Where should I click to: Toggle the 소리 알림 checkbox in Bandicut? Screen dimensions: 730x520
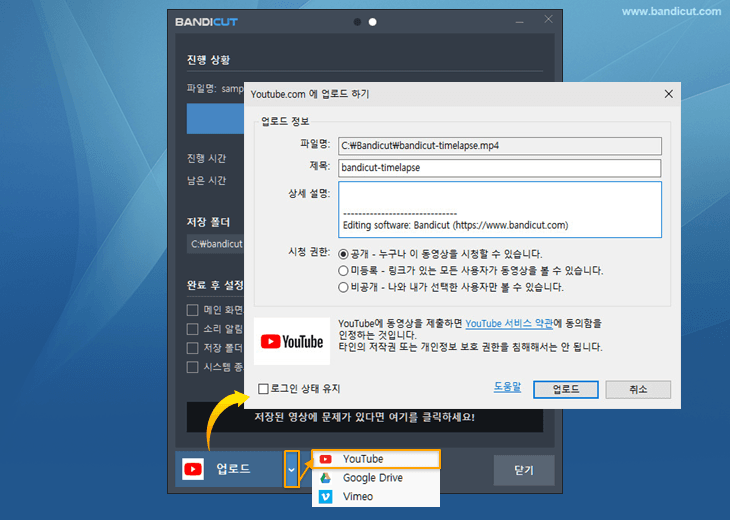click(192, 329)
